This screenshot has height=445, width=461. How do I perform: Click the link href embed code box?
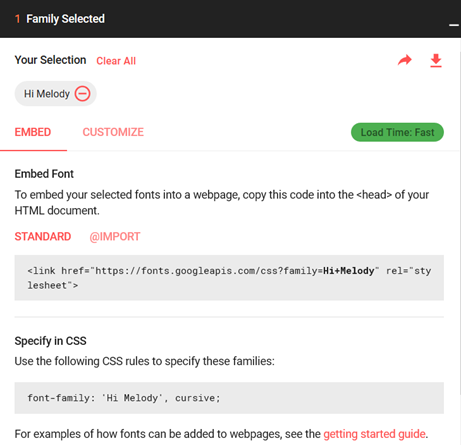[229, 278]
